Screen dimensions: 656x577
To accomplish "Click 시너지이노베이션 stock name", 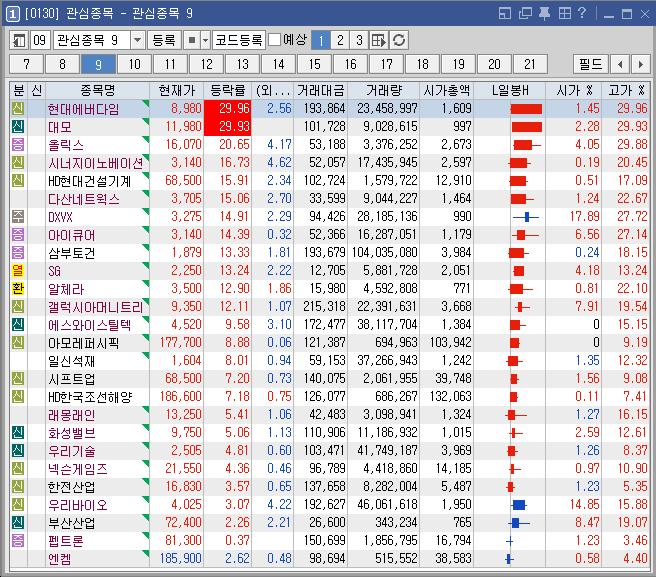I will (96, 163).
